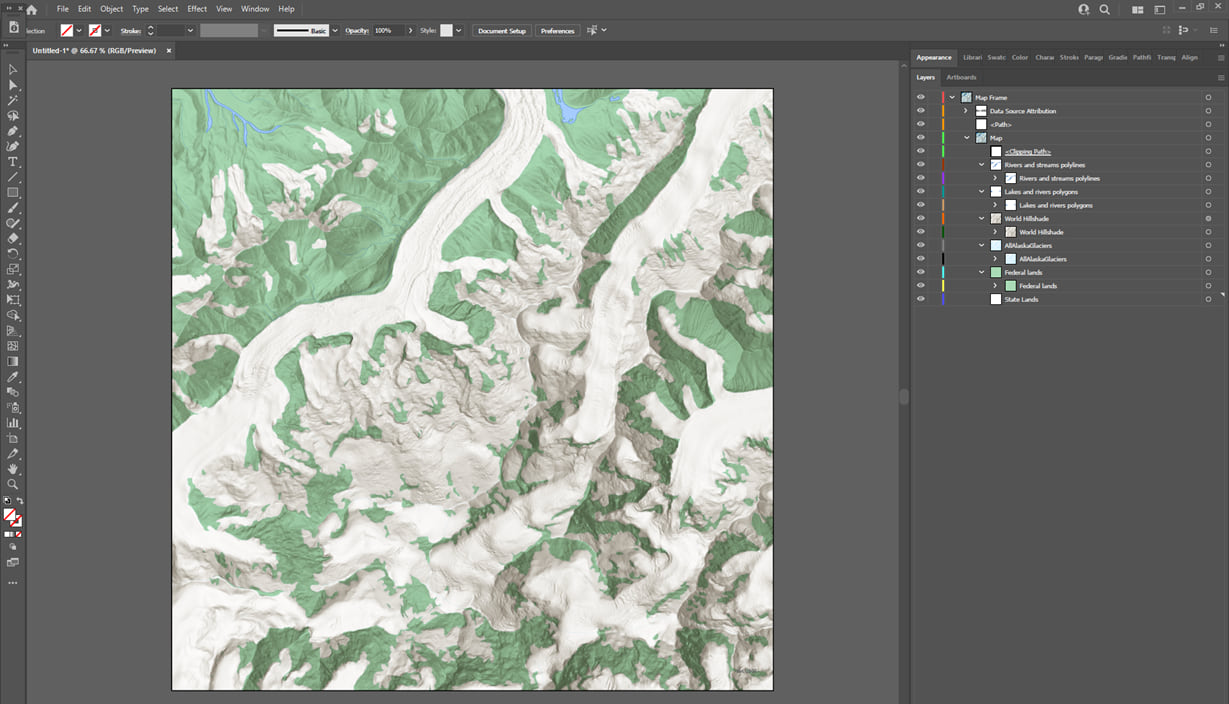Activate the Eyedropper tool
Image resolution: width=1229 pixels, height=704 pixels.
click(13, 377)
